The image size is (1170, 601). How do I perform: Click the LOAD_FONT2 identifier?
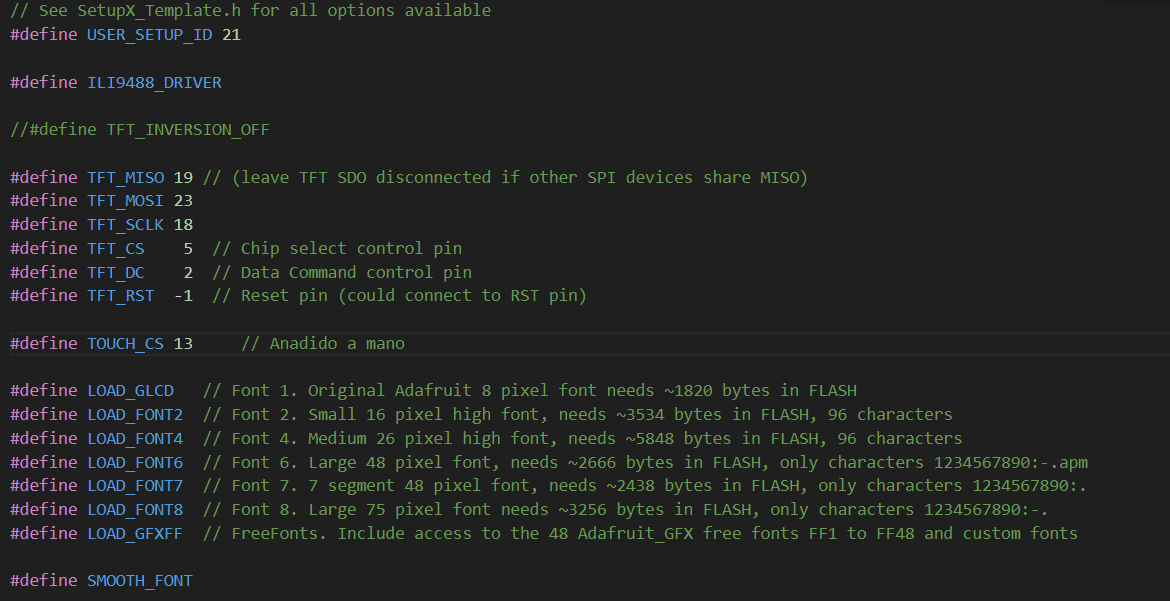coord(135,415)
